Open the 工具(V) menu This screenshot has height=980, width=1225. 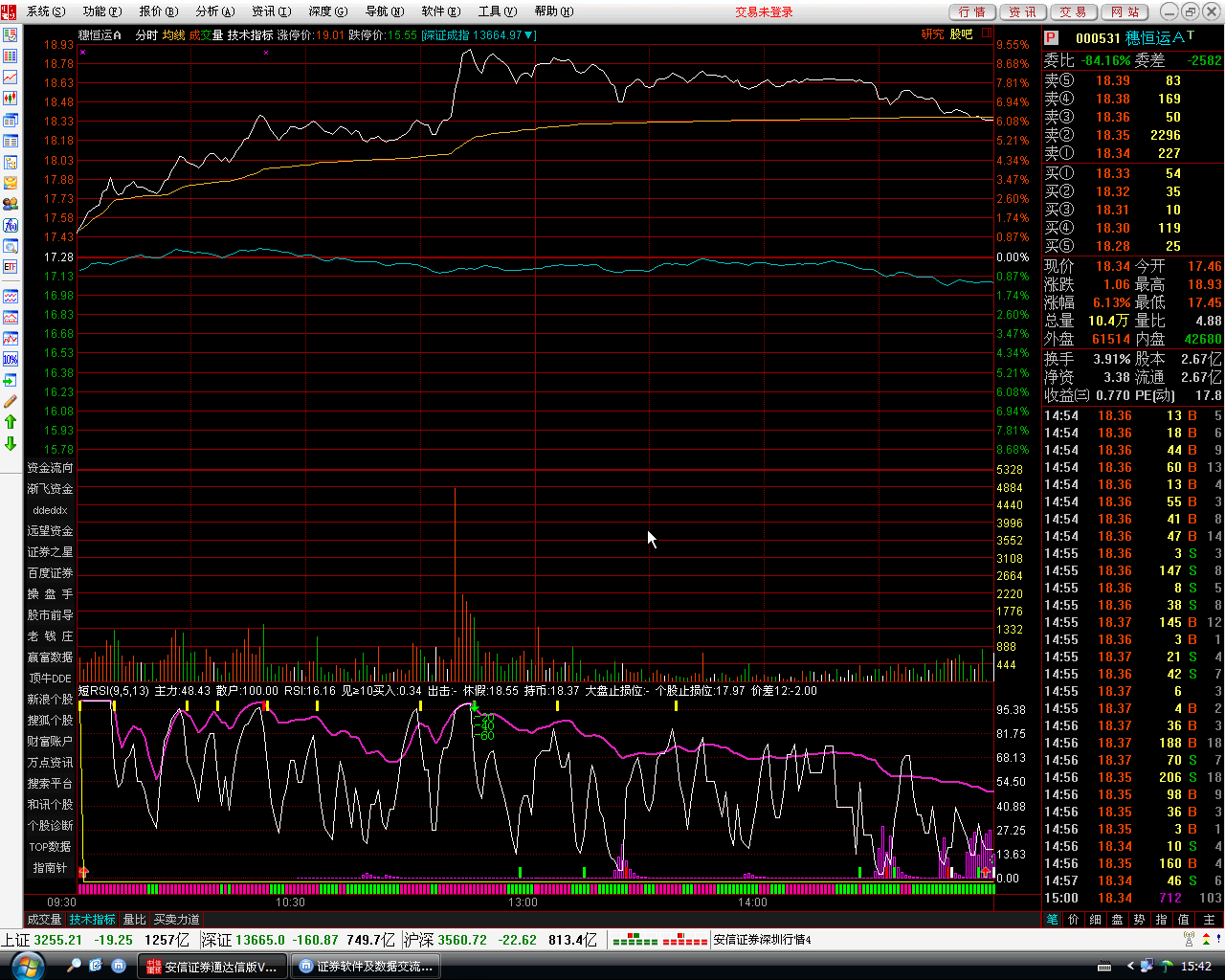[497, 11]
